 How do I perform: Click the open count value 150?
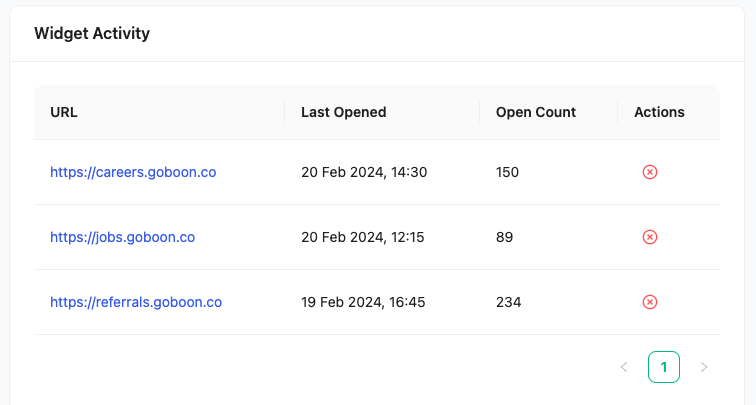(x=507, y=172)
